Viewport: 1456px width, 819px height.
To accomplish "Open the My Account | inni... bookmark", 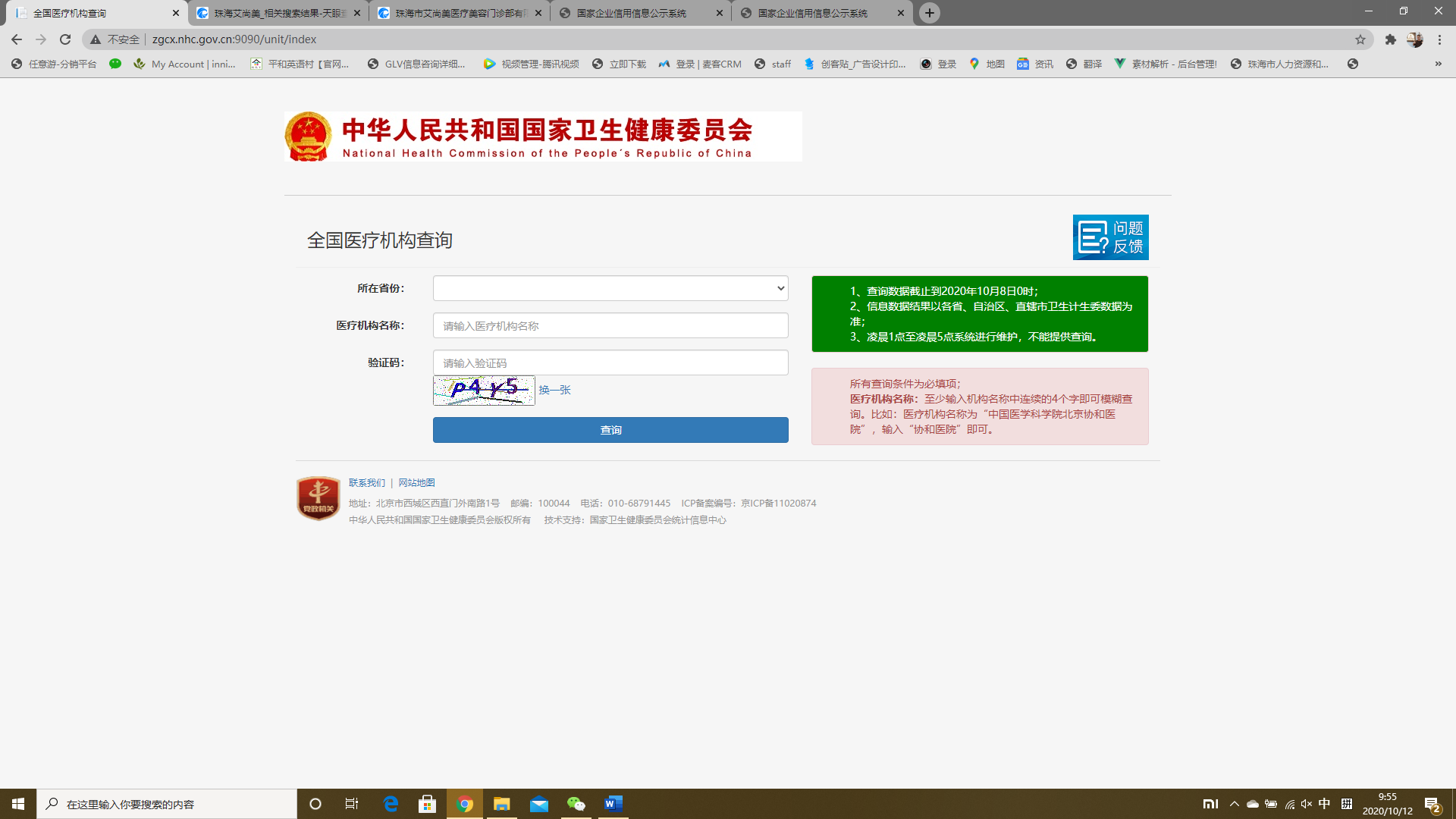I will 184,64.
